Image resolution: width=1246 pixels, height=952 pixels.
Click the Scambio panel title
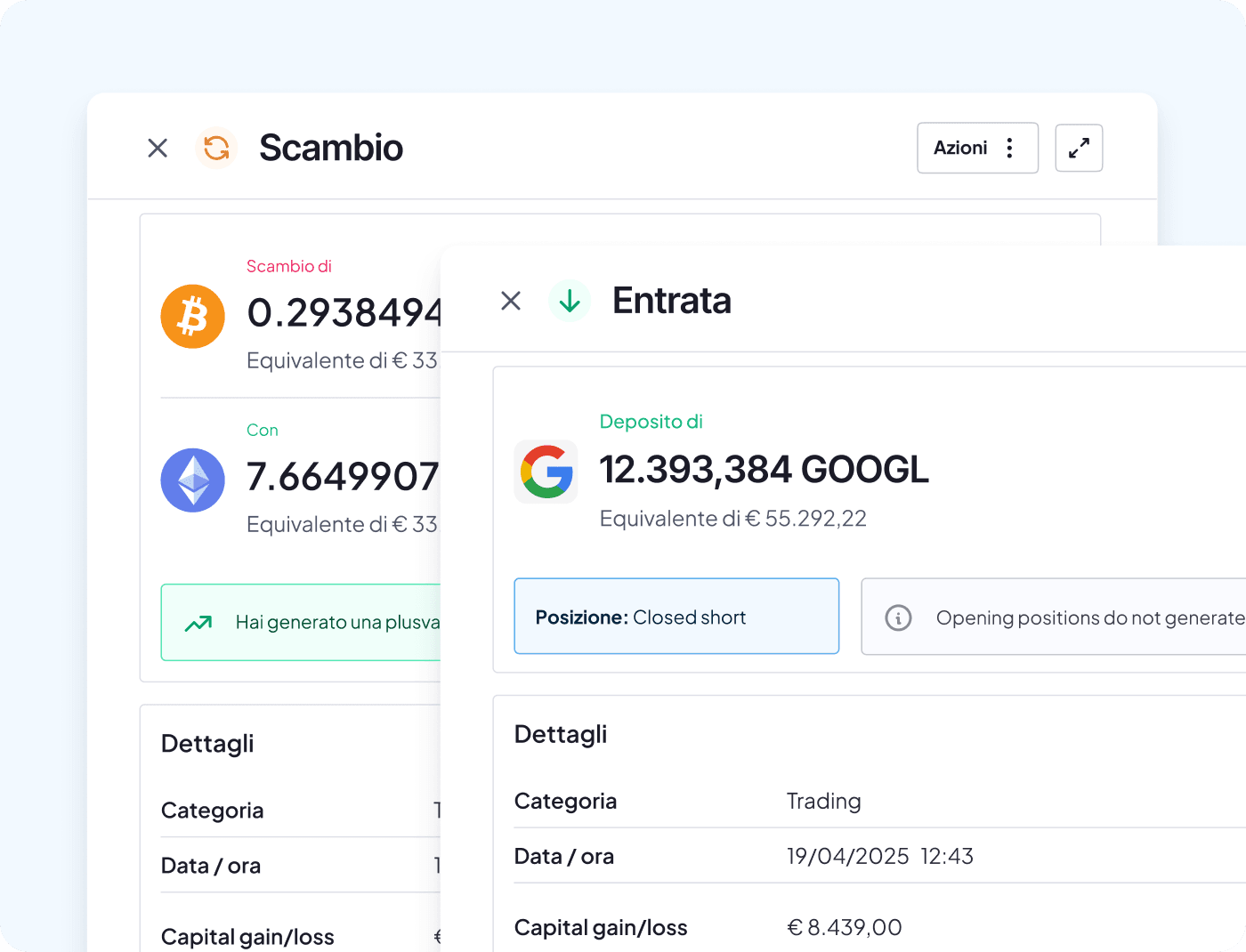331,148
